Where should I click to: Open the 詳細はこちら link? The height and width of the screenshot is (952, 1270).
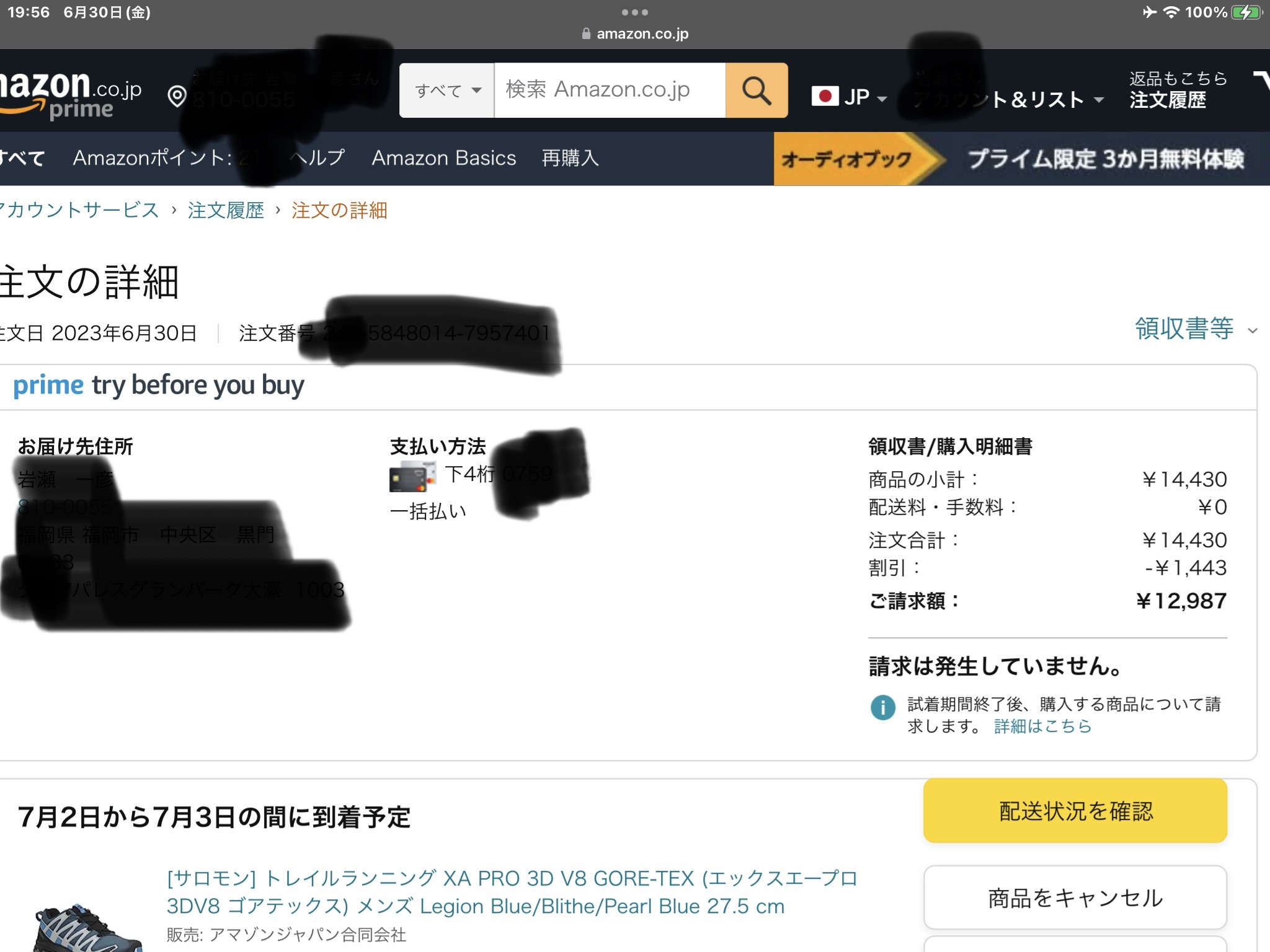1042,726
